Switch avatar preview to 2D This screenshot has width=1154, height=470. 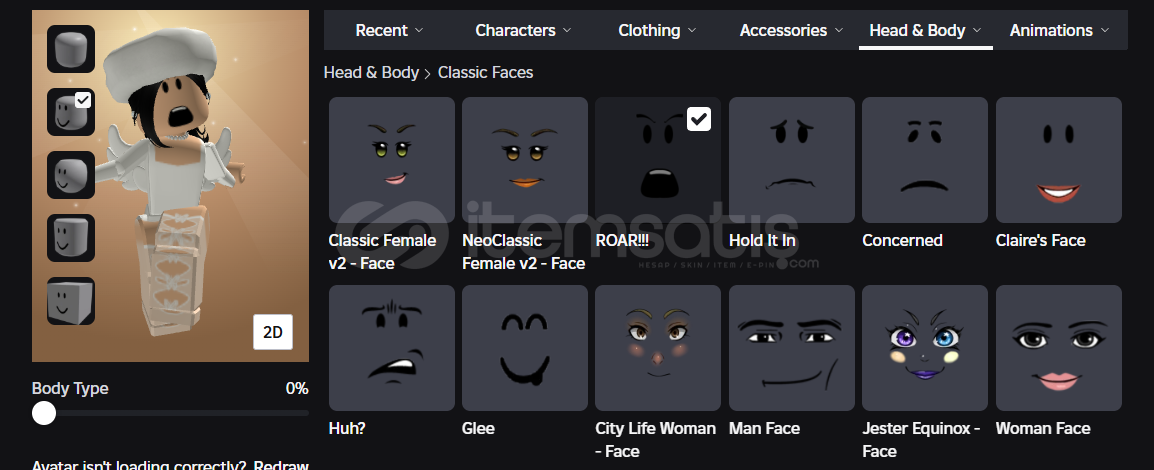click(273, 332)
